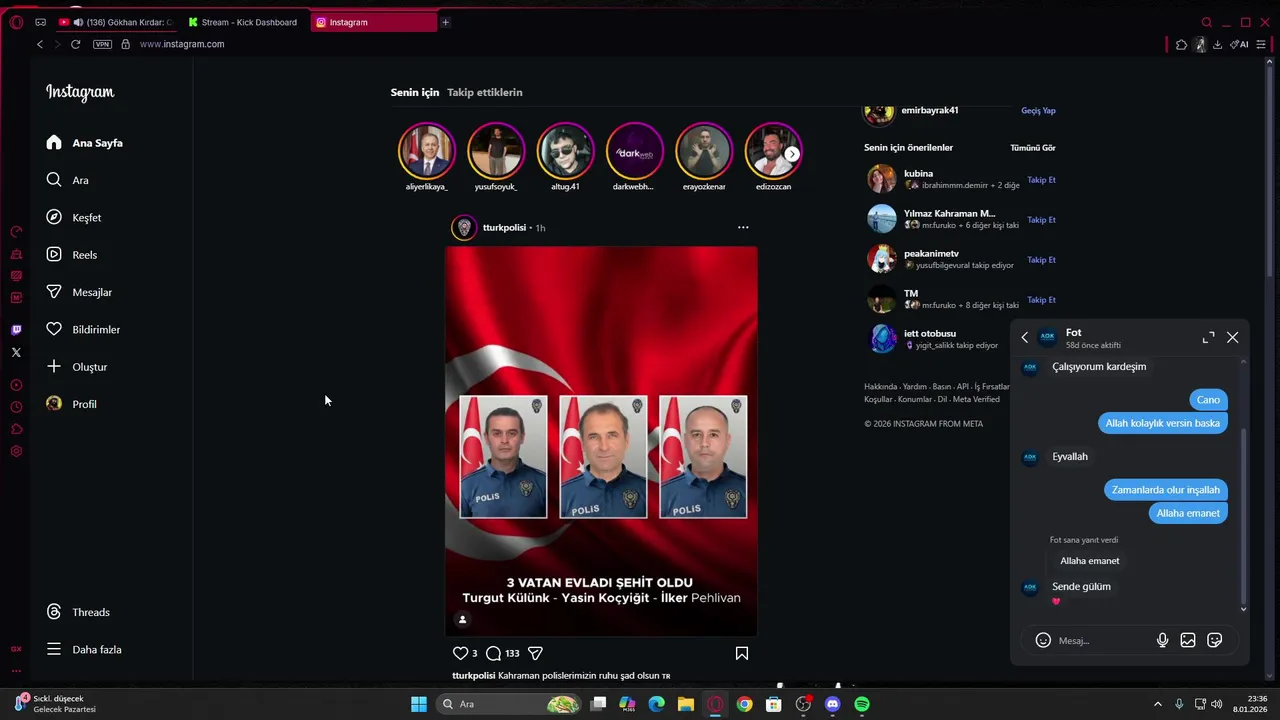This screenshot has height=720, width=1280.
Task: Open Discord from taskbar
Action: click(x=832, y=704)
